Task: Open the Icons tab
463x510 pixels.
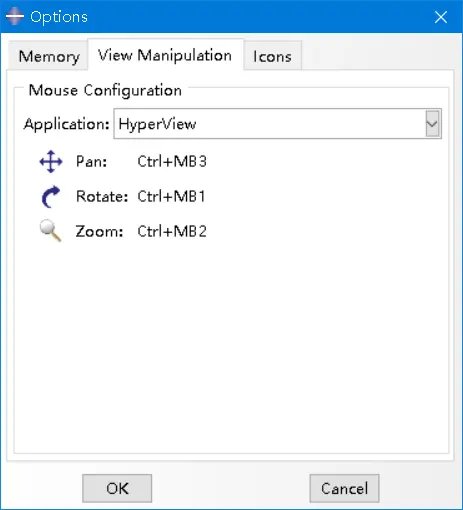Action: 272,56
